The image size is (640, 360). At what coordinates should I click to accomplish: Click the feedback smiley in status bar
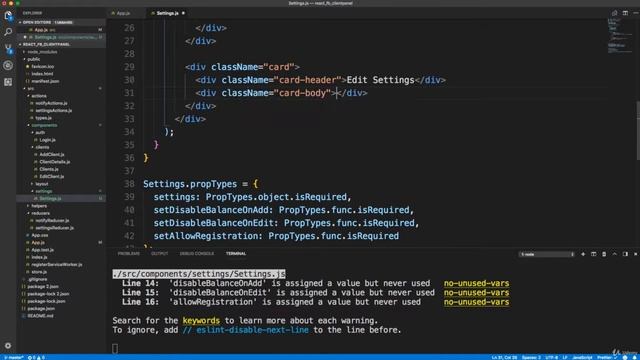pos(625,357)
